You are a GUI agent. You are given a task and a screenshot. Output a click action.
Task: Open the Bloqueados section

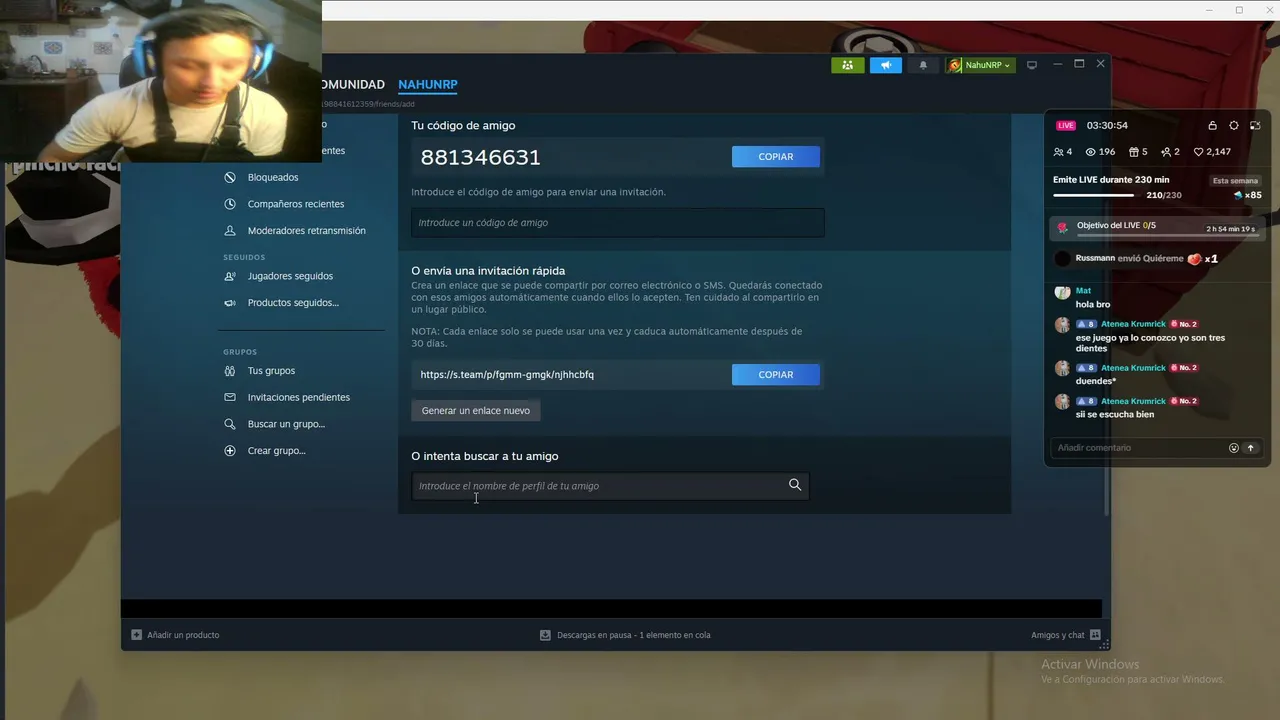point(273,177)
